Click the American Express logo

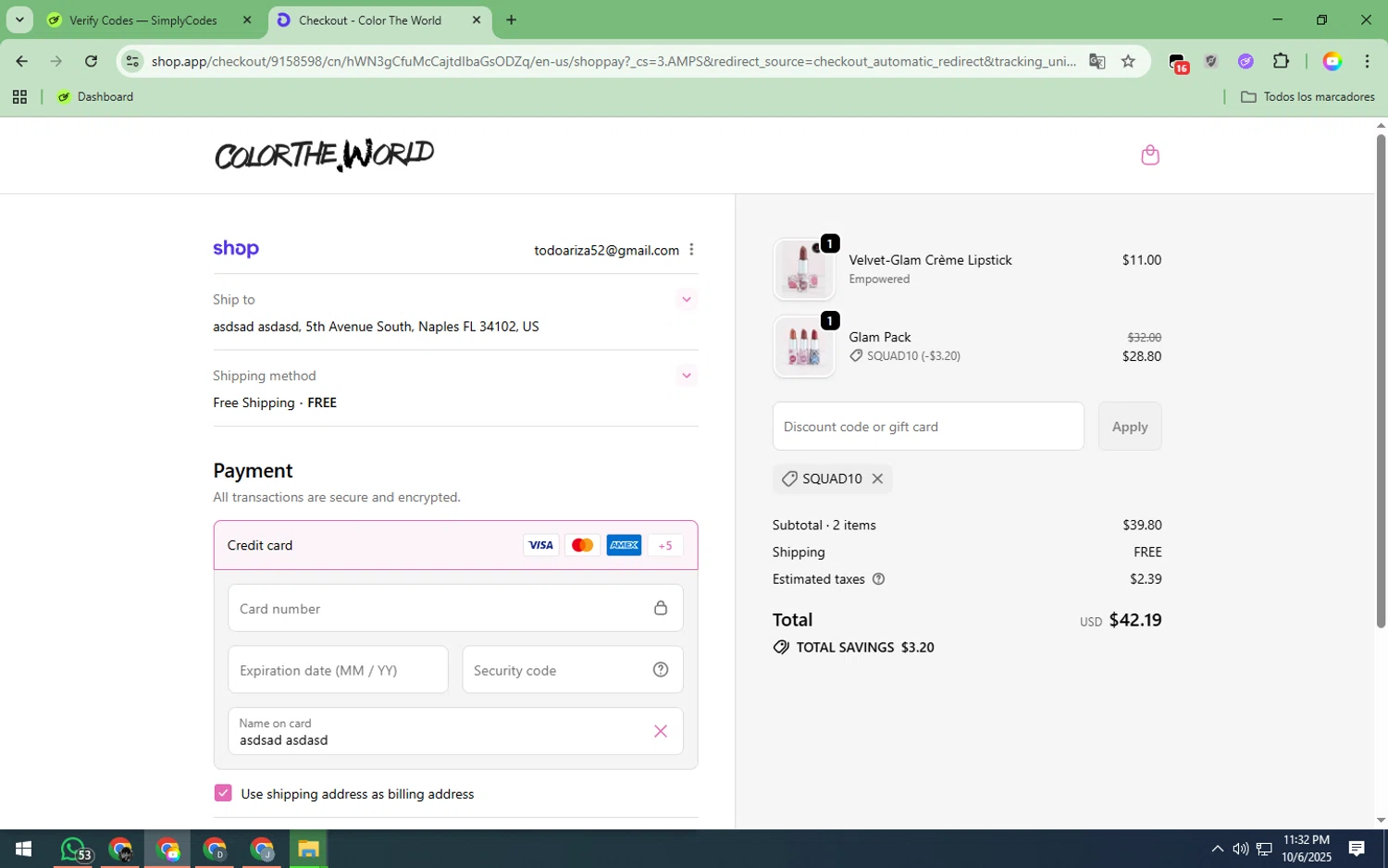[624, 545]
